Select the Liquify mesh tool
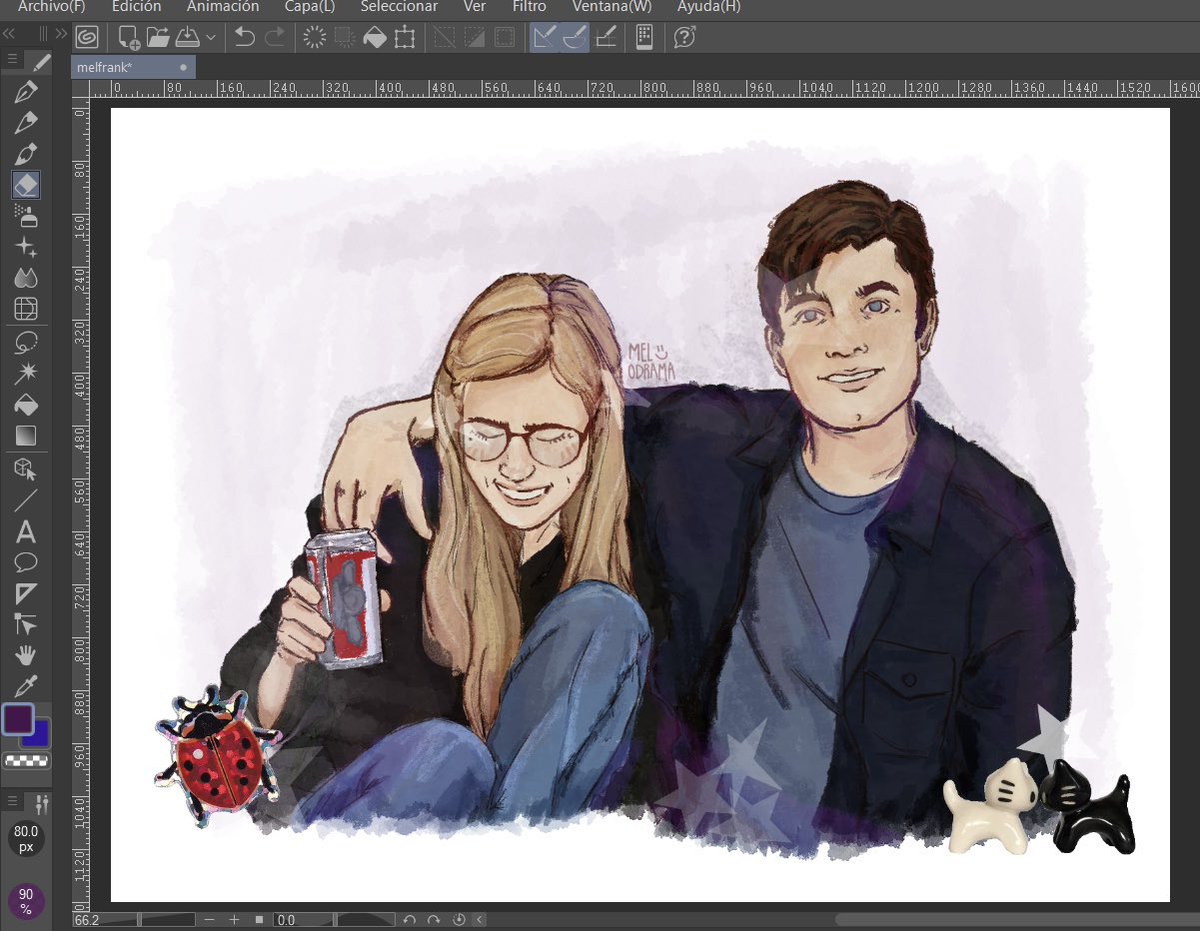1200x931 pixels. pos(26,308)
